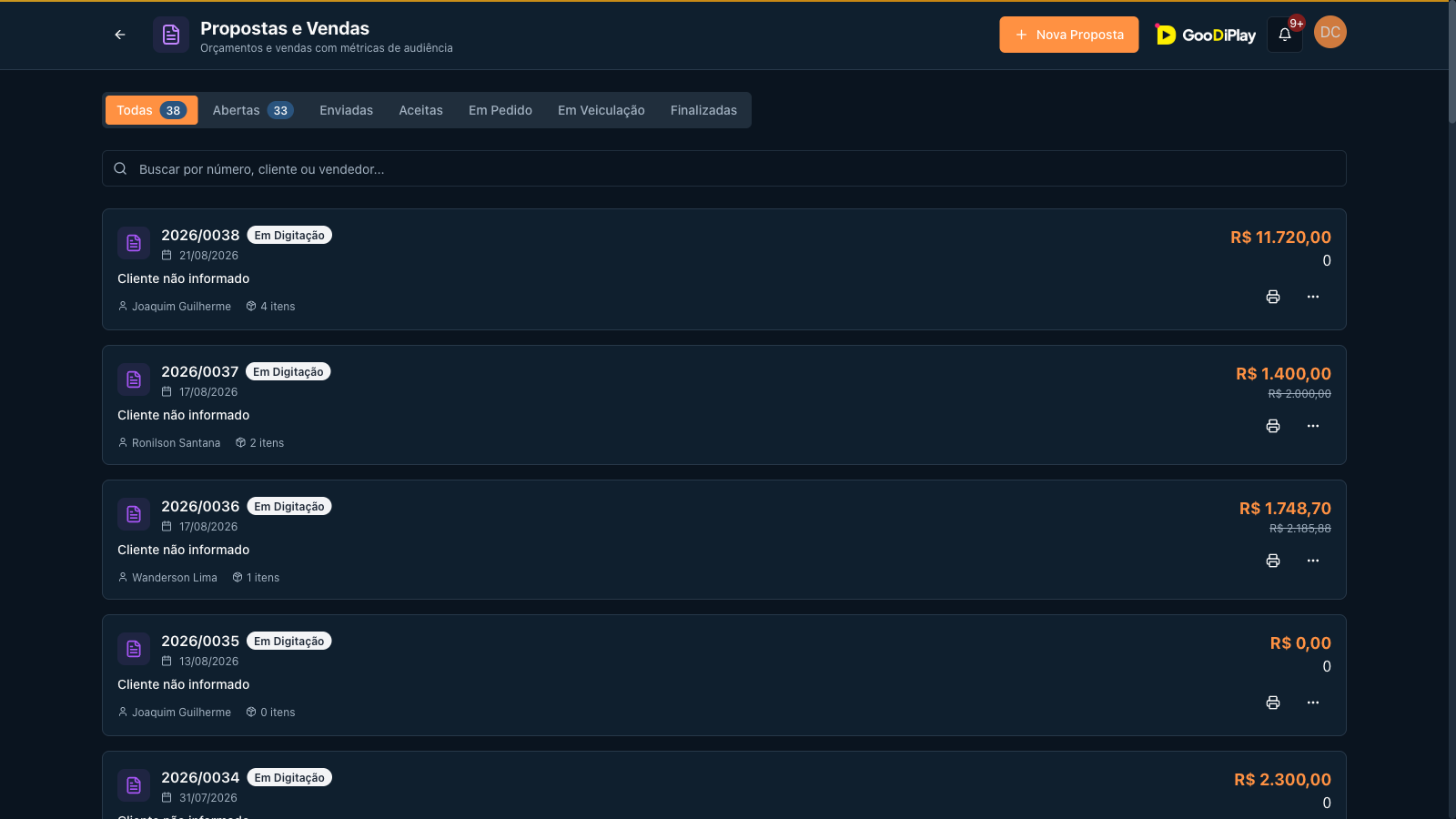This screenshot has width=1456, height=819.
Task: Select the Todas tab
Action: pos(151,110)
